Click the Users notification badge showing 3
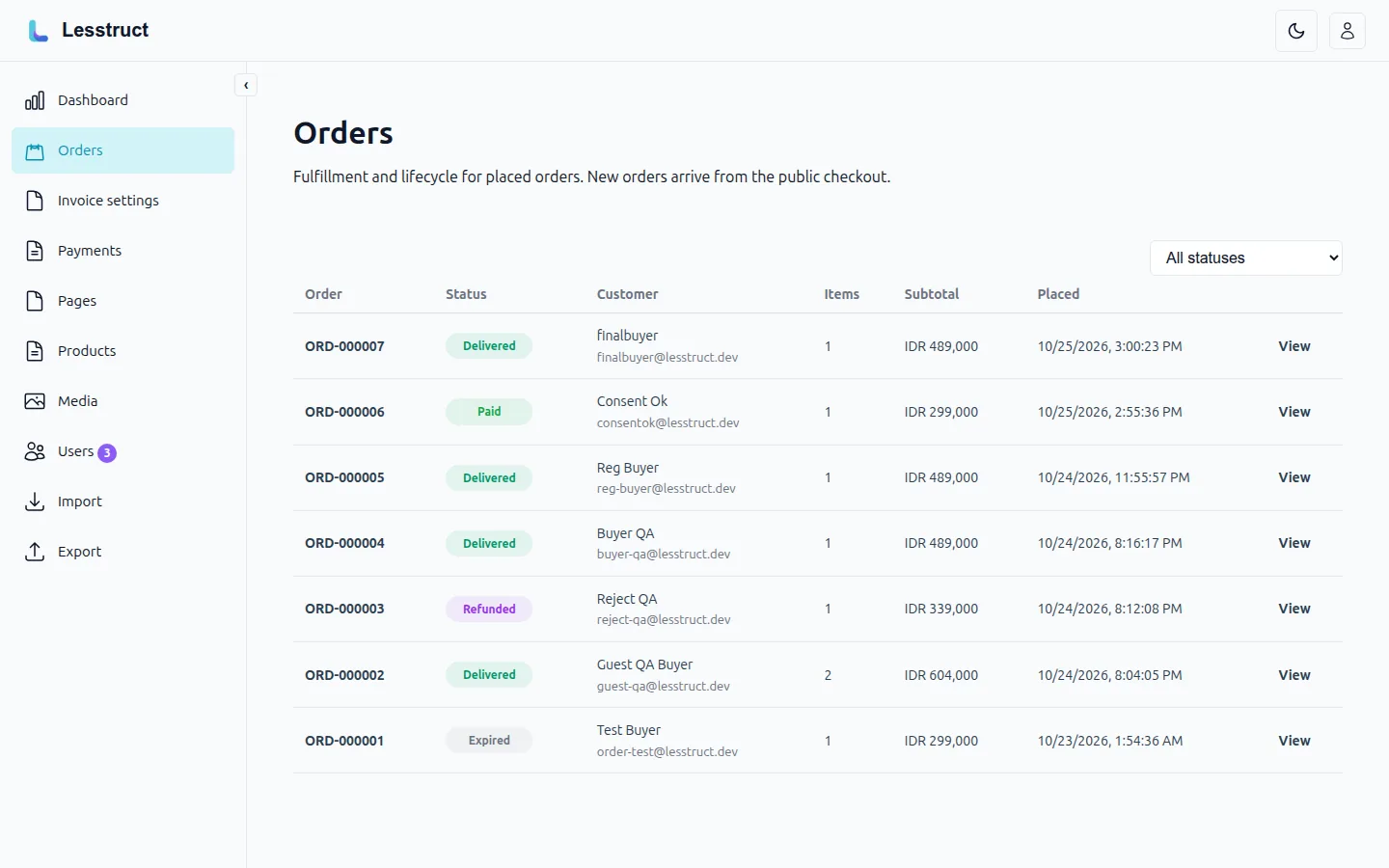Viewport: 1389px width, 868px height. [x=107, y=452]
